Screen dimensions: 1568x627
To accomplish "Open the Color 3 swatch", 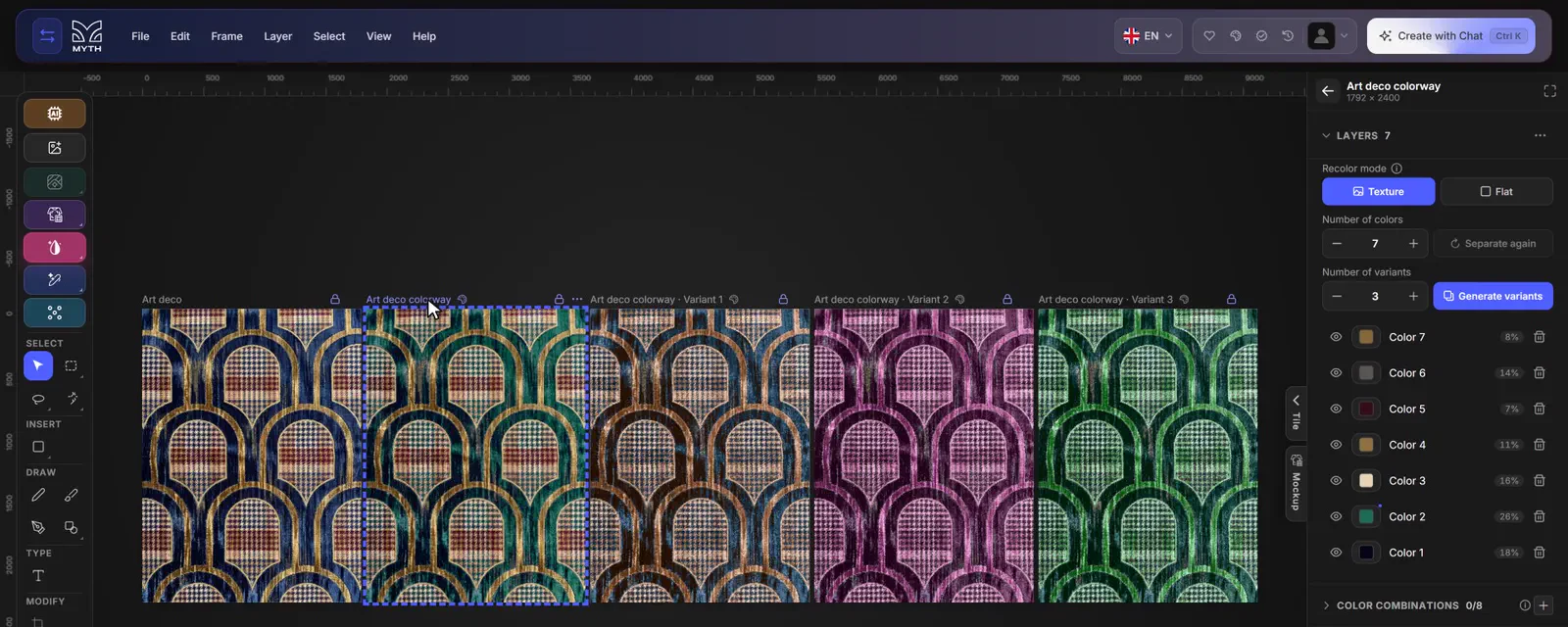I will (x=1366, y=481).
